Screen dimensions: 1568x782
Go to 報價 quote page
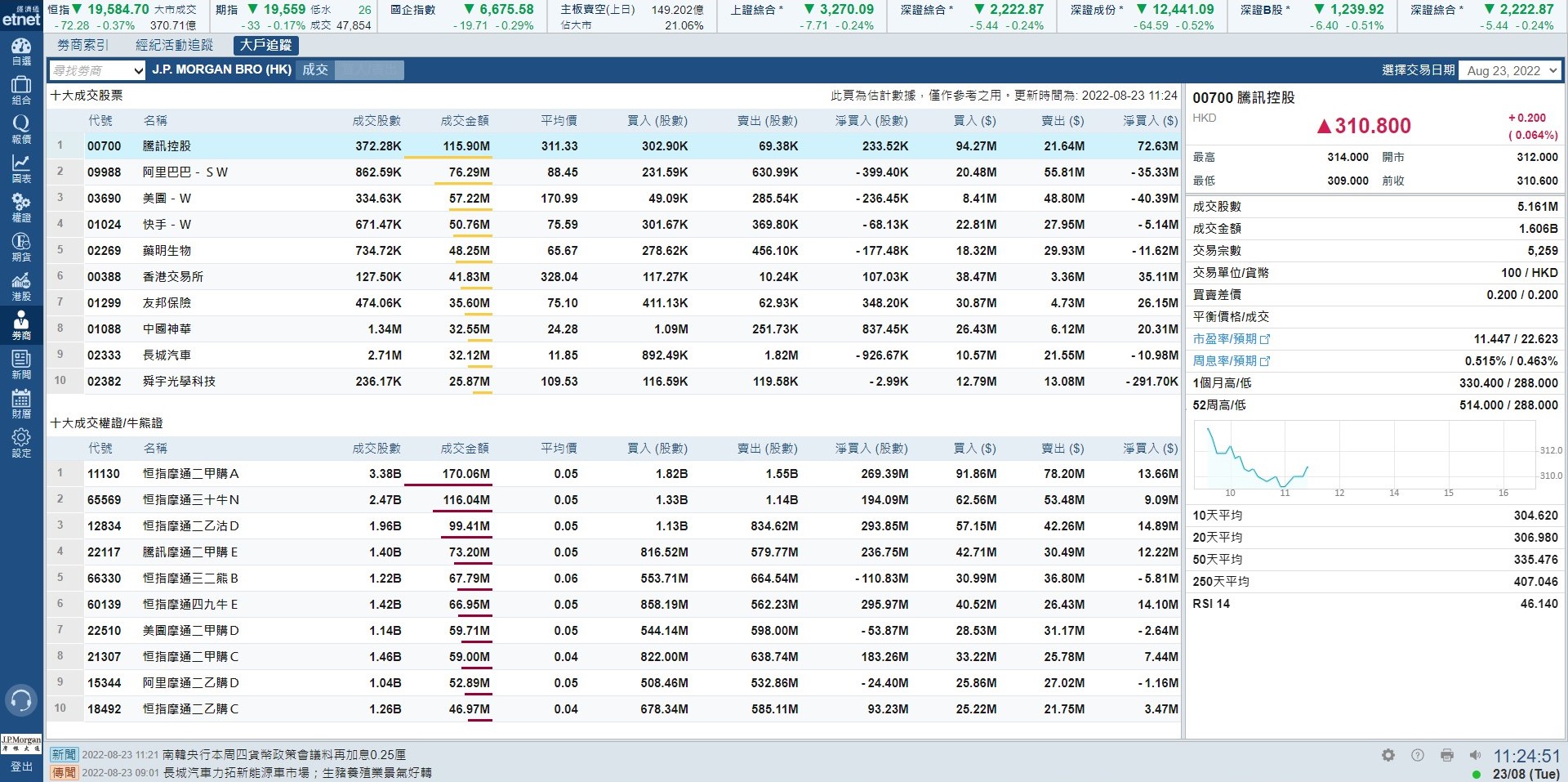tap(21, 129)
